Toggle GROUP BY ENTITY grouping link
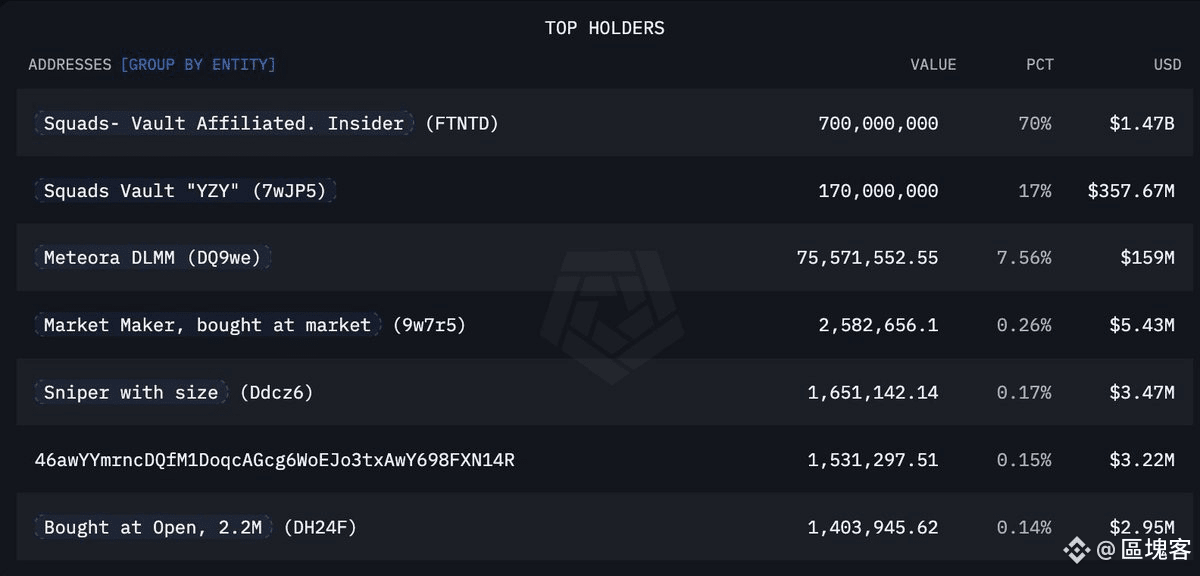1200x576 pixels. point(198,64)
